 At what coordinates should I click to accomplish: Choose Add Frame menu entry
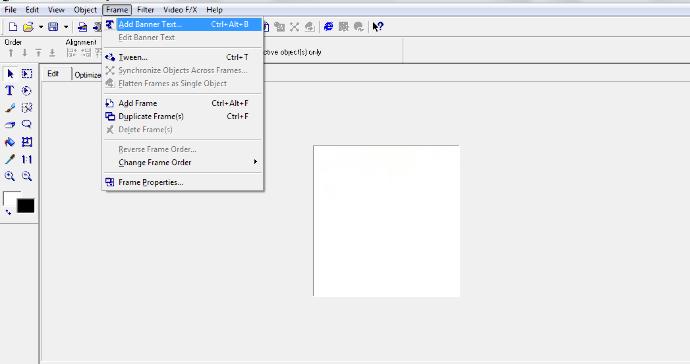[x=183, y=103]
